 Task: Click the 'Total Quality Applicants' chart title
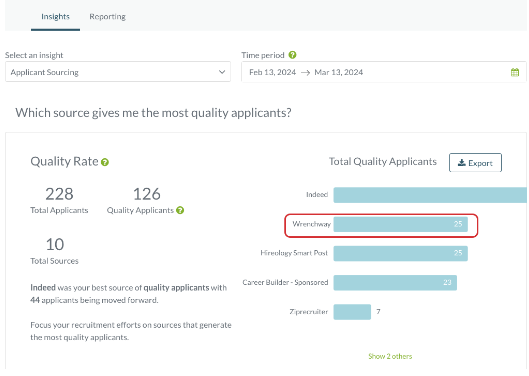383,162
